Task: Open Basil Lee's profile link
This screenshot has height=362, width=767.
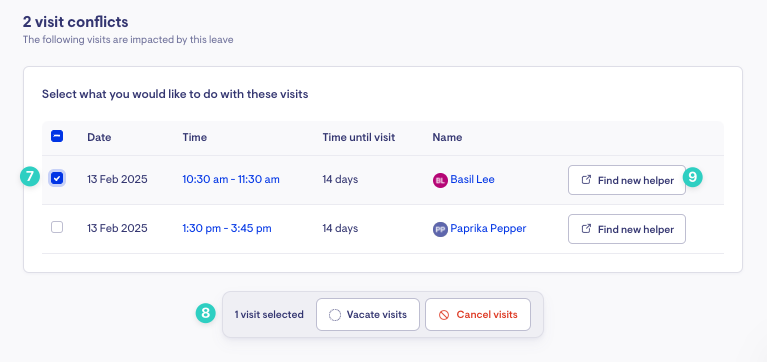Action: [x=473, y=180]
